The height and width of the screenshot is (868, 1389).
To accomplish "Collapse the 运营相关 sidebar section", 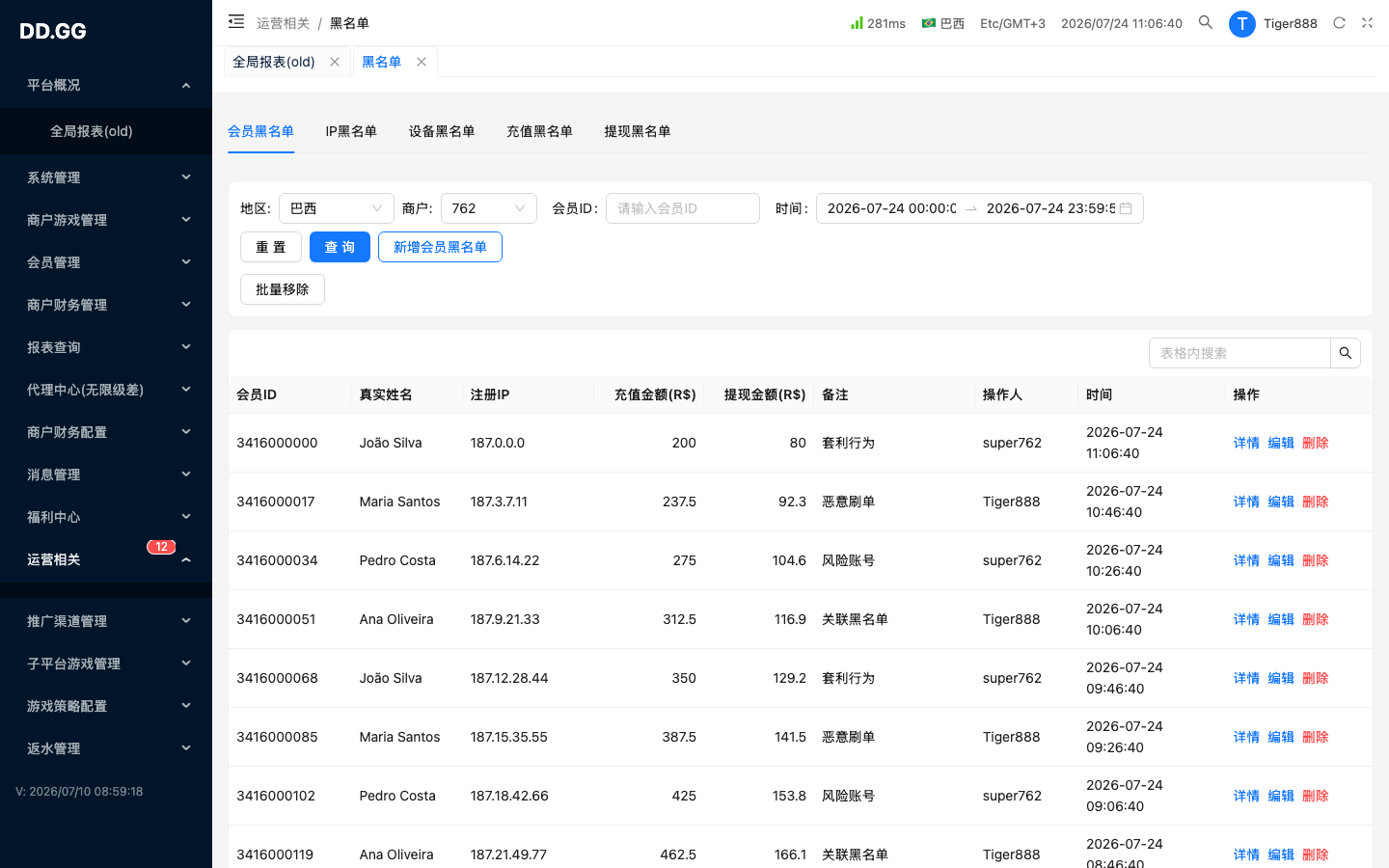I will (106, 559).
